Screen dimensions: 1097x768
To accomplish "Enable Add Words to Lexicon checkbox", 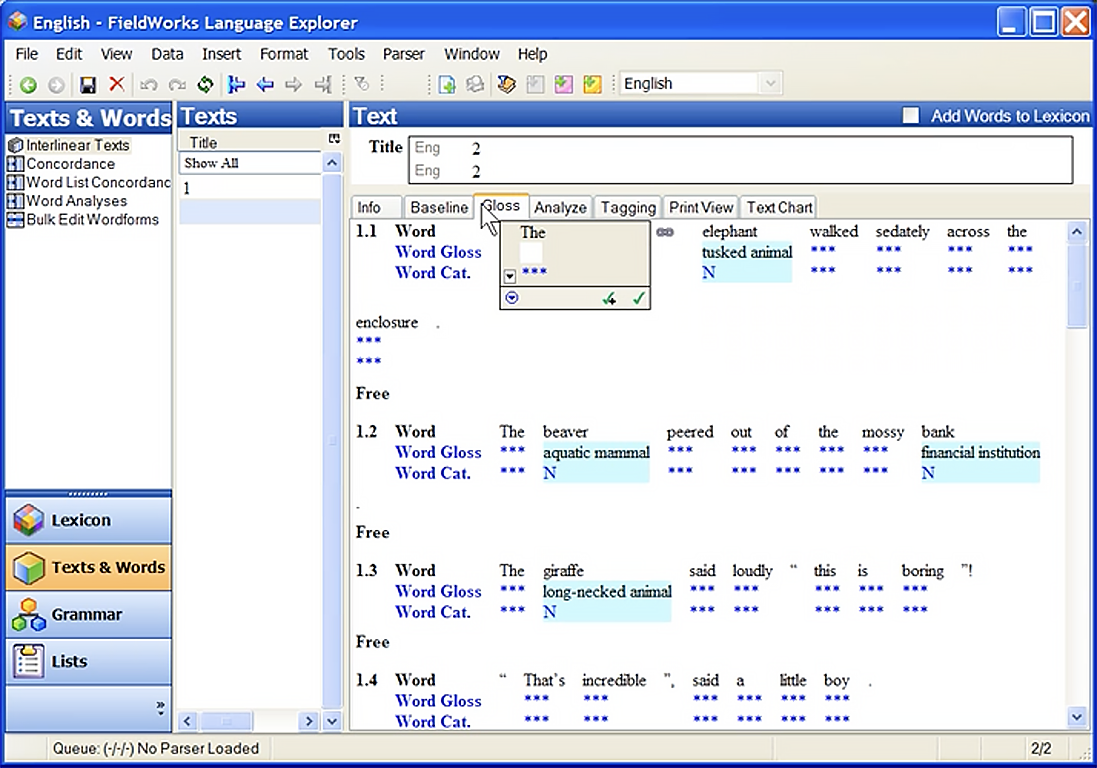I will coord(910,116).
